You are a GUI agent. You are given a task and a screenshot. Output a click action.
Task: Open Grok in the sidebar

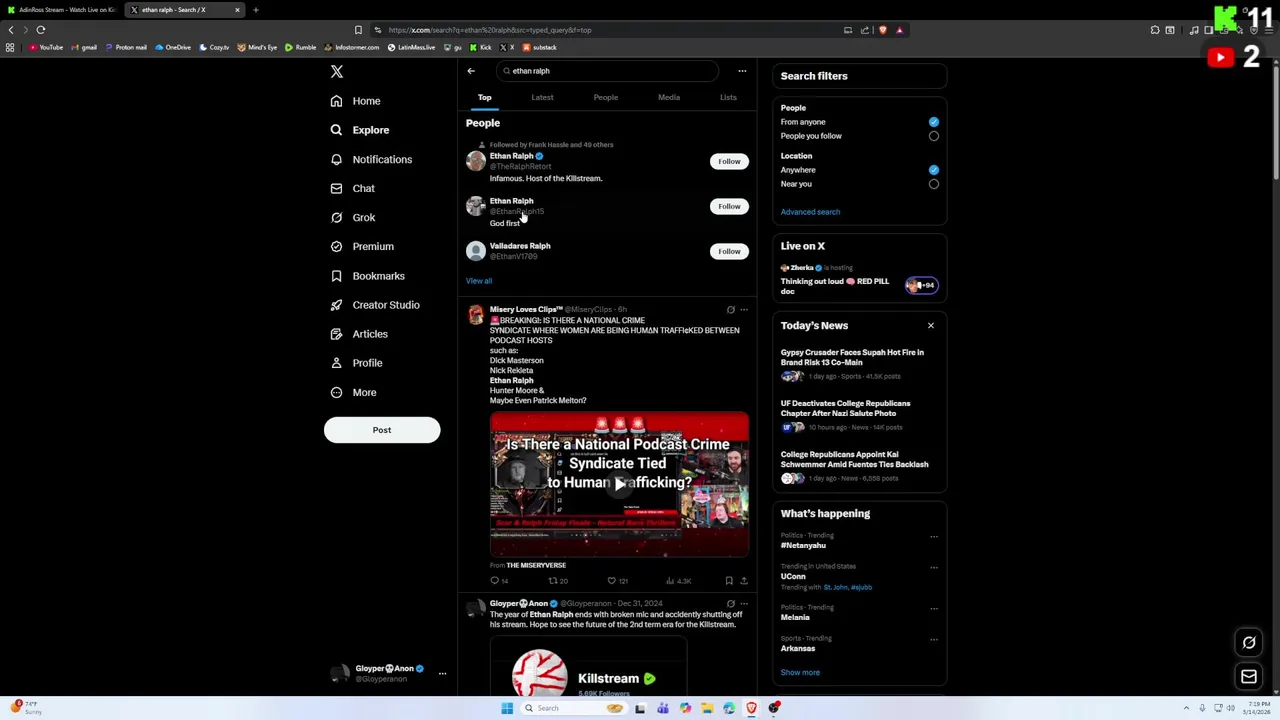coord(352,218)
